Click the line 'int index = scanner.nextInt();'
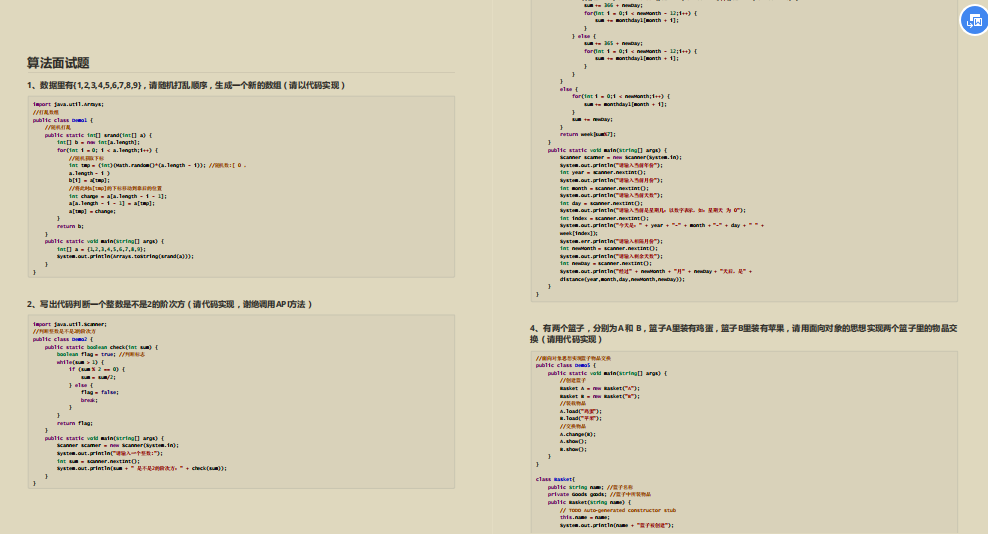The height and width of the screenshot is (534, 988). tap(604, 218)
